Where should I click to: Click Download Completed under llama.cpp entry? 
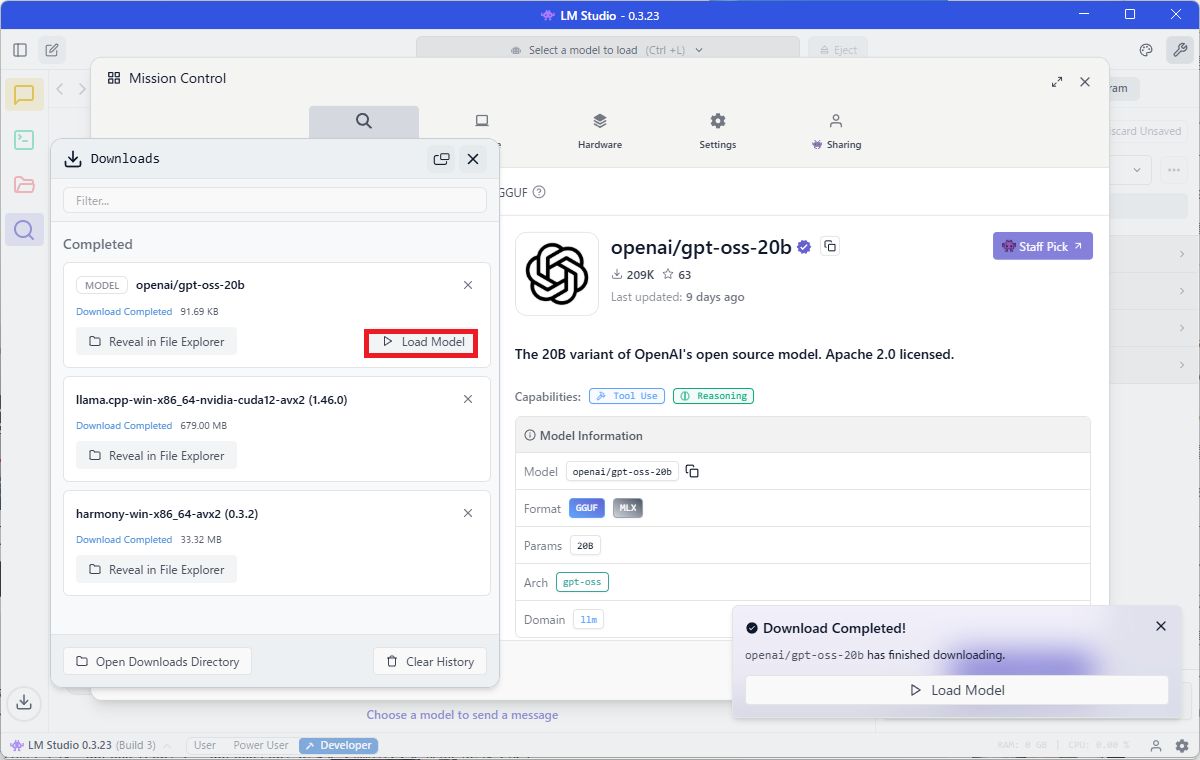click(124, 426)
